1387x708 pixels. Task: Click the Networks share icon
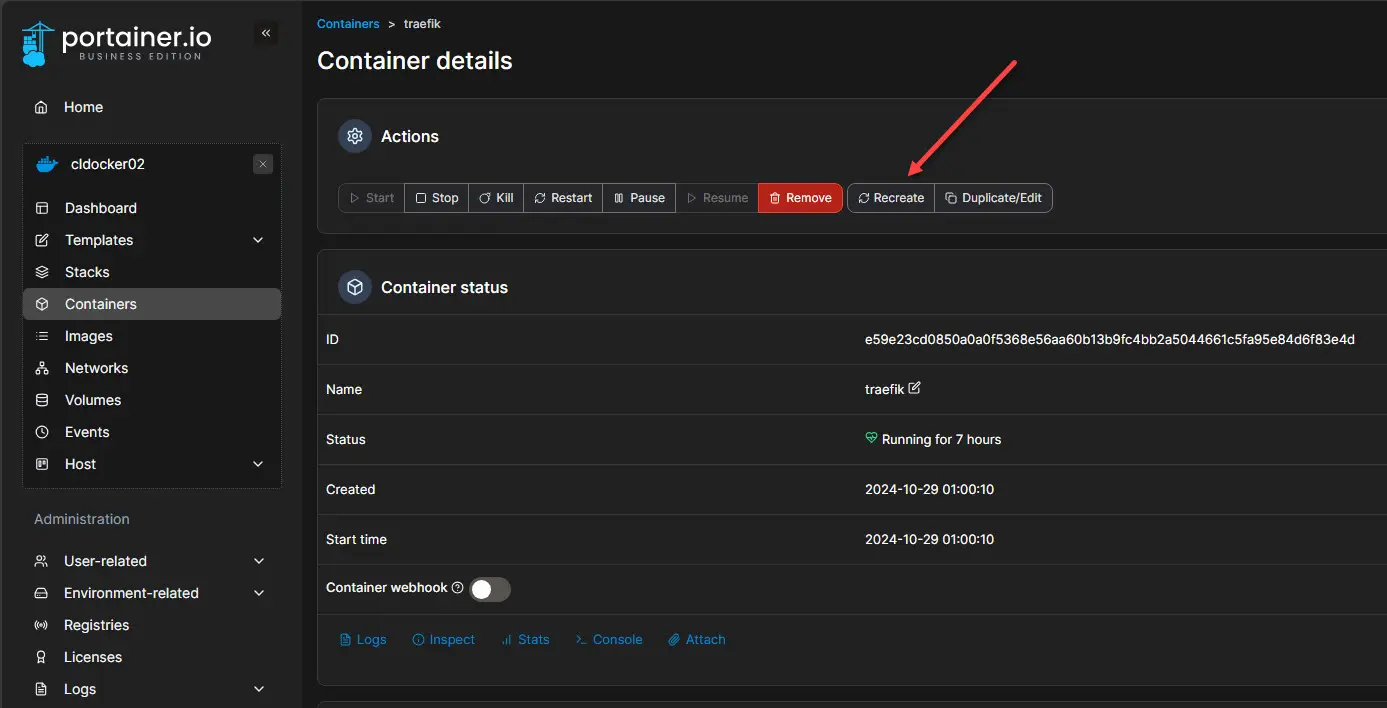click(x=42, y=368)
